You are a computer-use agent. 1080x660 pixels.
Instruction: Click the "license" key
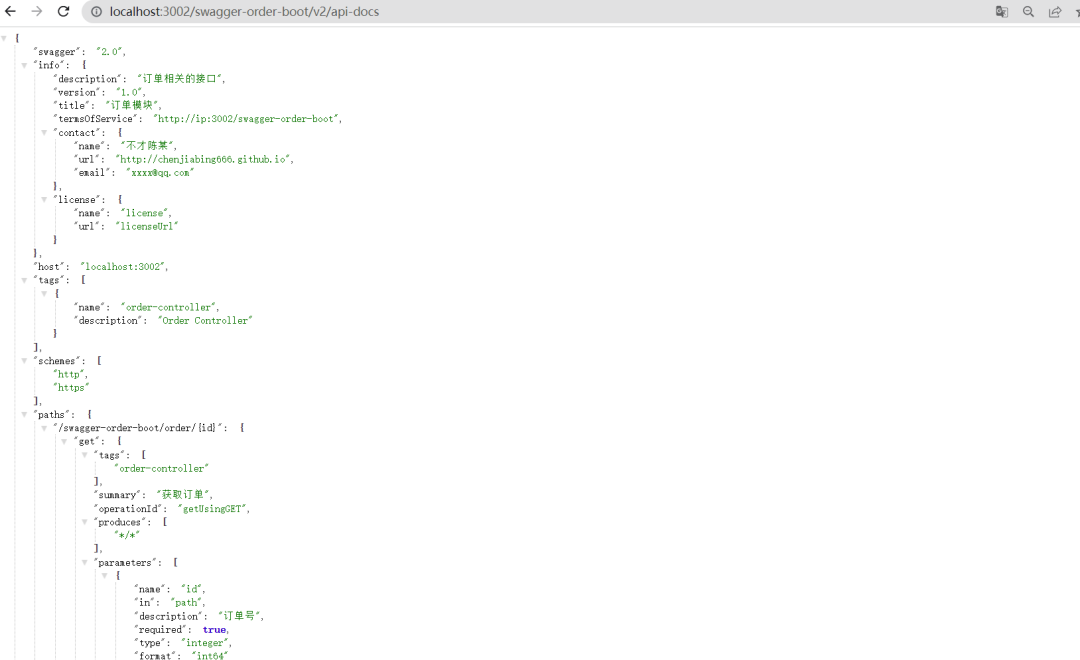76,200
